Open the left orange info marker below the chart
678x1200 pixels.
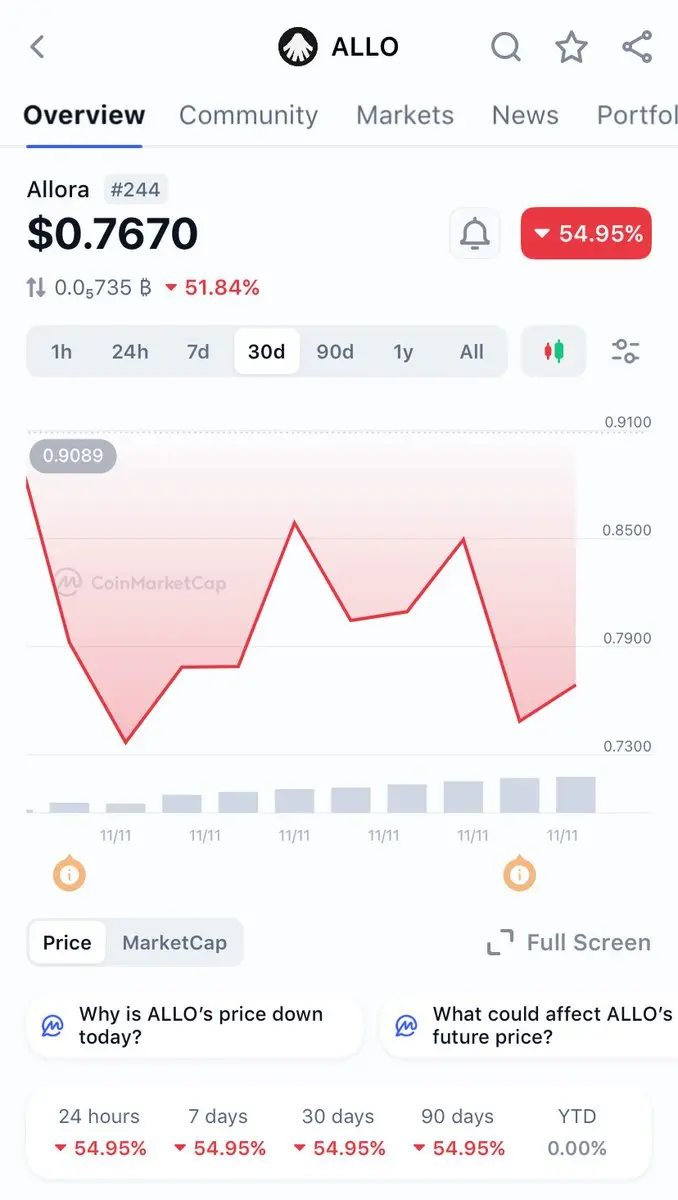point(69,874)
